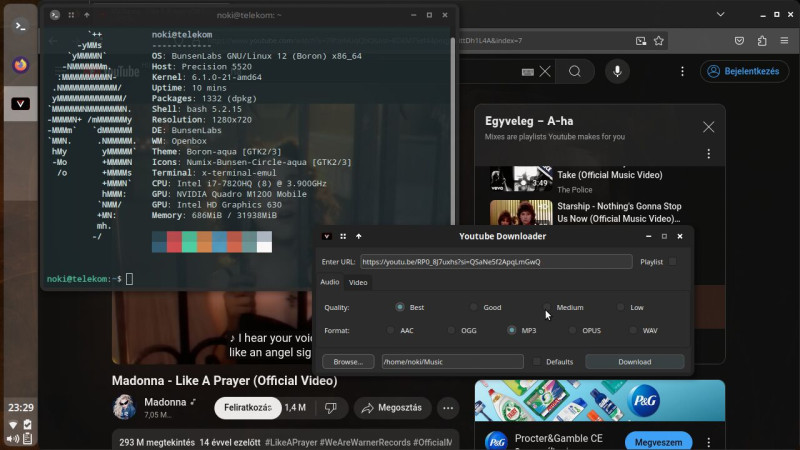Choose WAV format radio button
Image resolution: width=800 pixels, height=450 pixels.
(x=633, y=331)
